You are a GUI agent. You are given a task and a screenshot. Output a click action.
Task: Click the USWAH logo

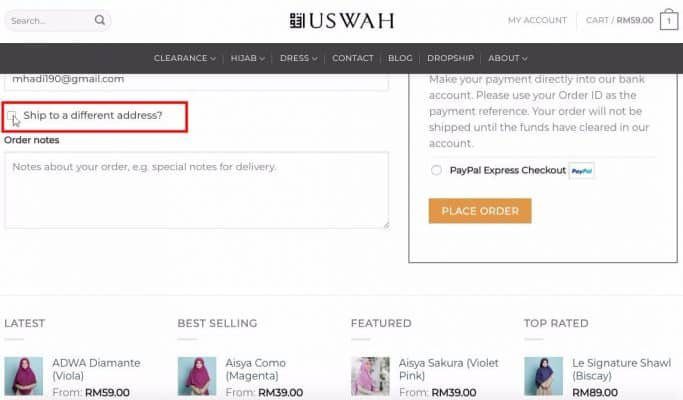pyautogui.click(x=342, y=20)
